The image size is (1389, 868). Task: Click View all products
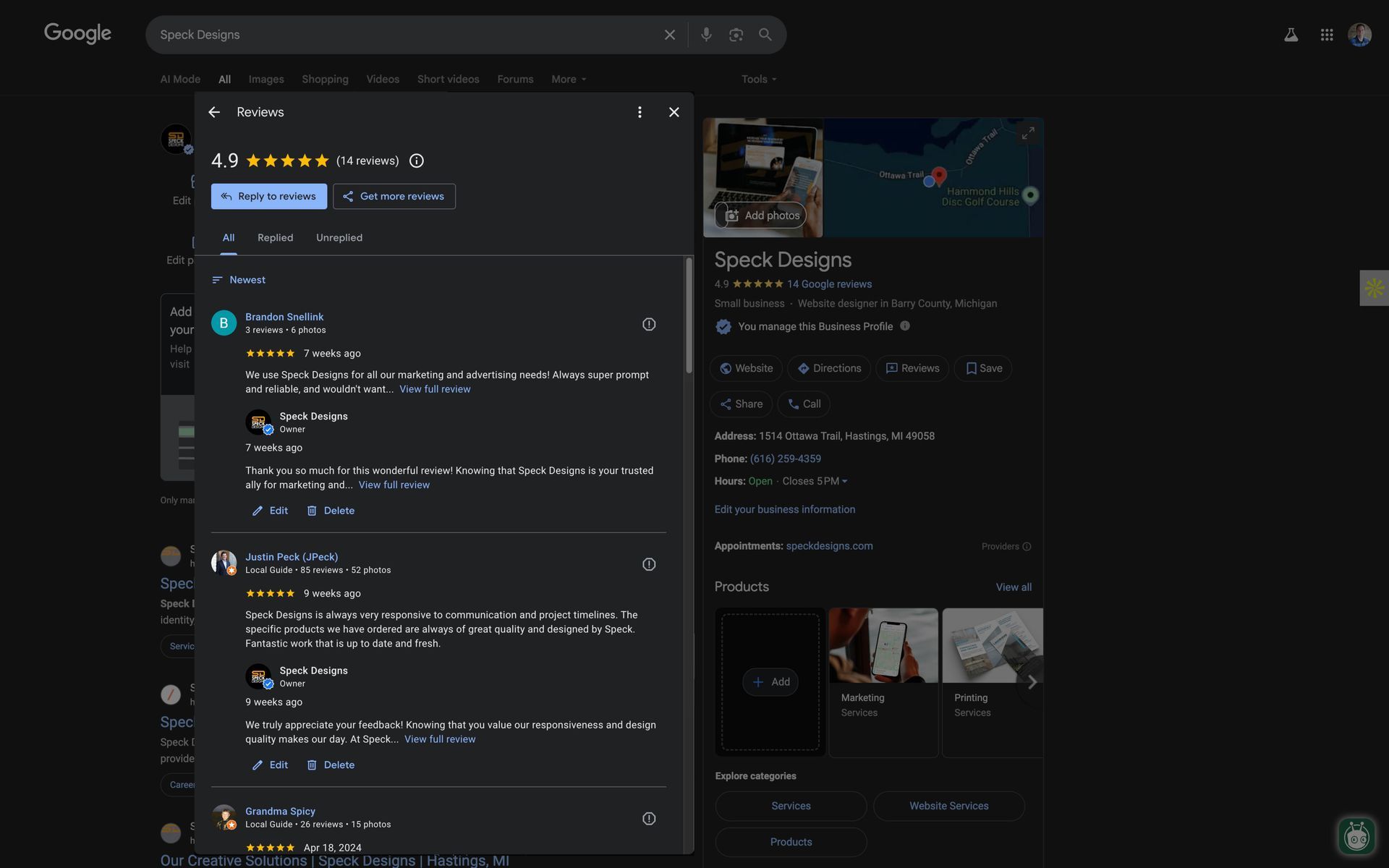[x=1014, y=587]
